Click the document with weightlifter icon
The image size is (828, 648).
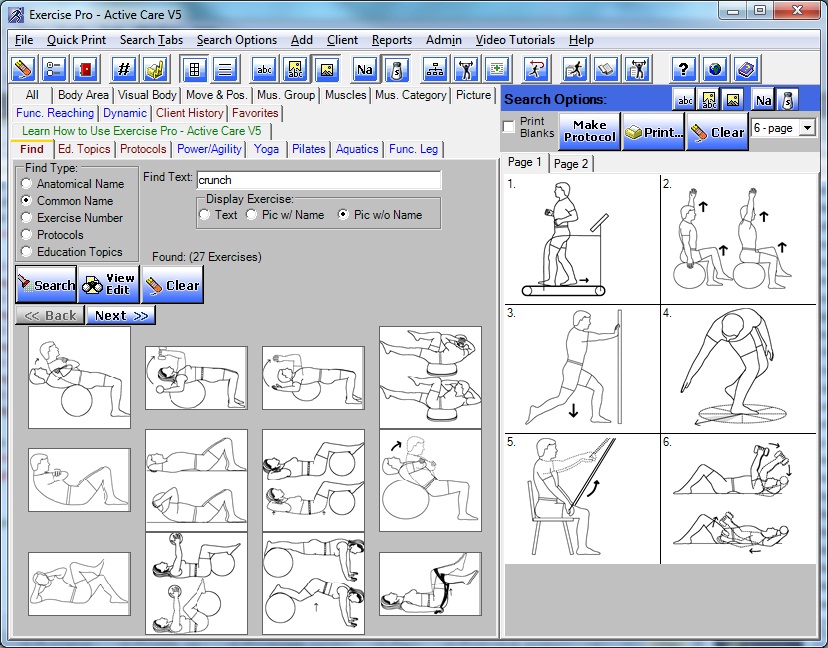tap(637, 69)
